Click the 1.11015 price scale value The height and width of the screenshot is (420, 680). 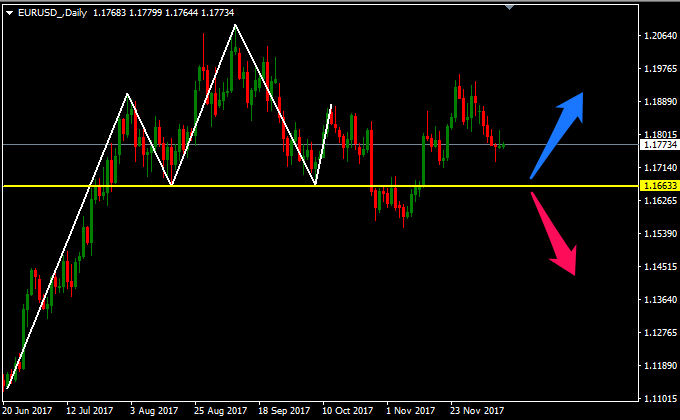(660, 398)
